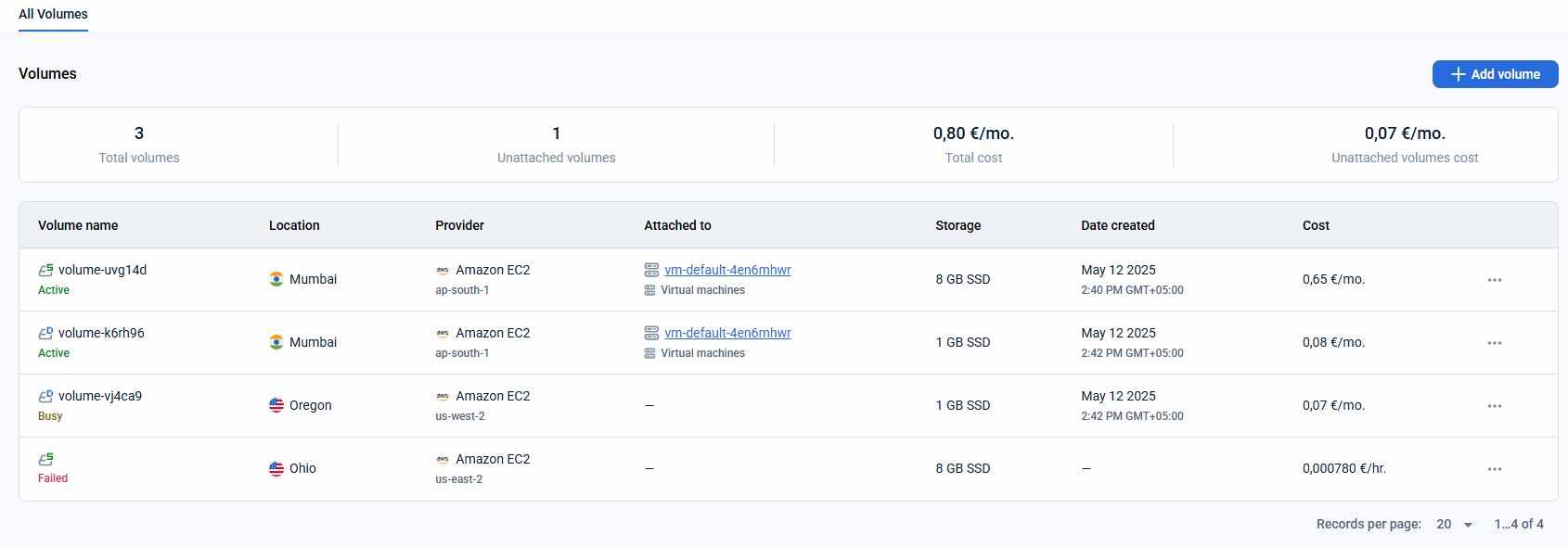Screen dimensions: 1568x547
Task: Click the 2:40 PM GMT+05:00 timestamp
Action: [x=1132, y=290]
